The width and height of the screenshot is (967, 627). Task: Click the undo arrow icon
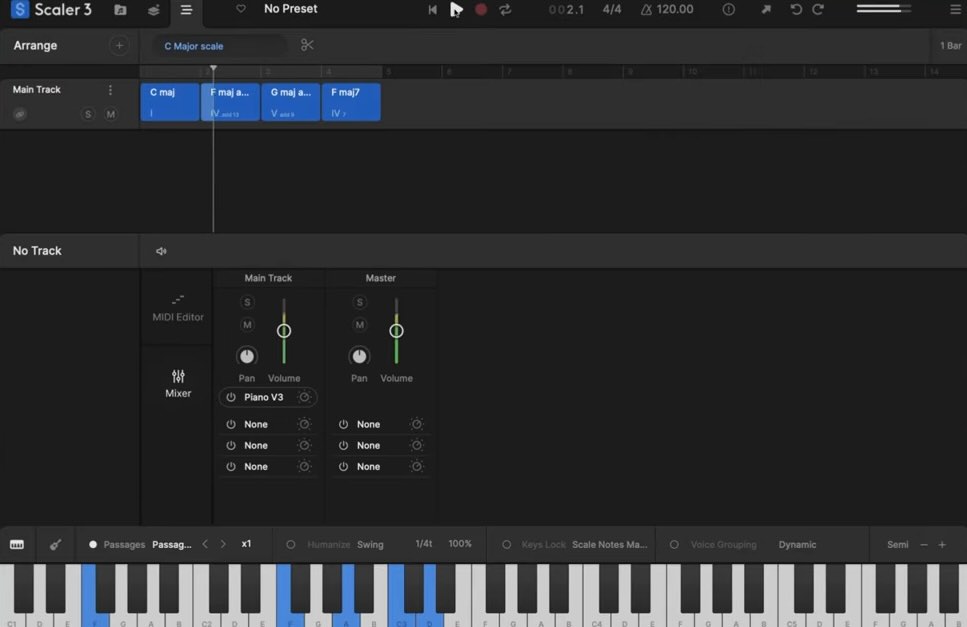(796, 9)
